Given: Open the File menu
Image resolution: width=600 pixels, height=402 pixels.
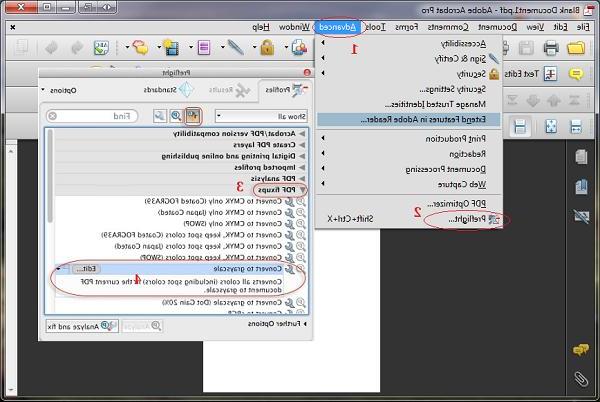Looking at the screenshot, I should pos(583,27).
